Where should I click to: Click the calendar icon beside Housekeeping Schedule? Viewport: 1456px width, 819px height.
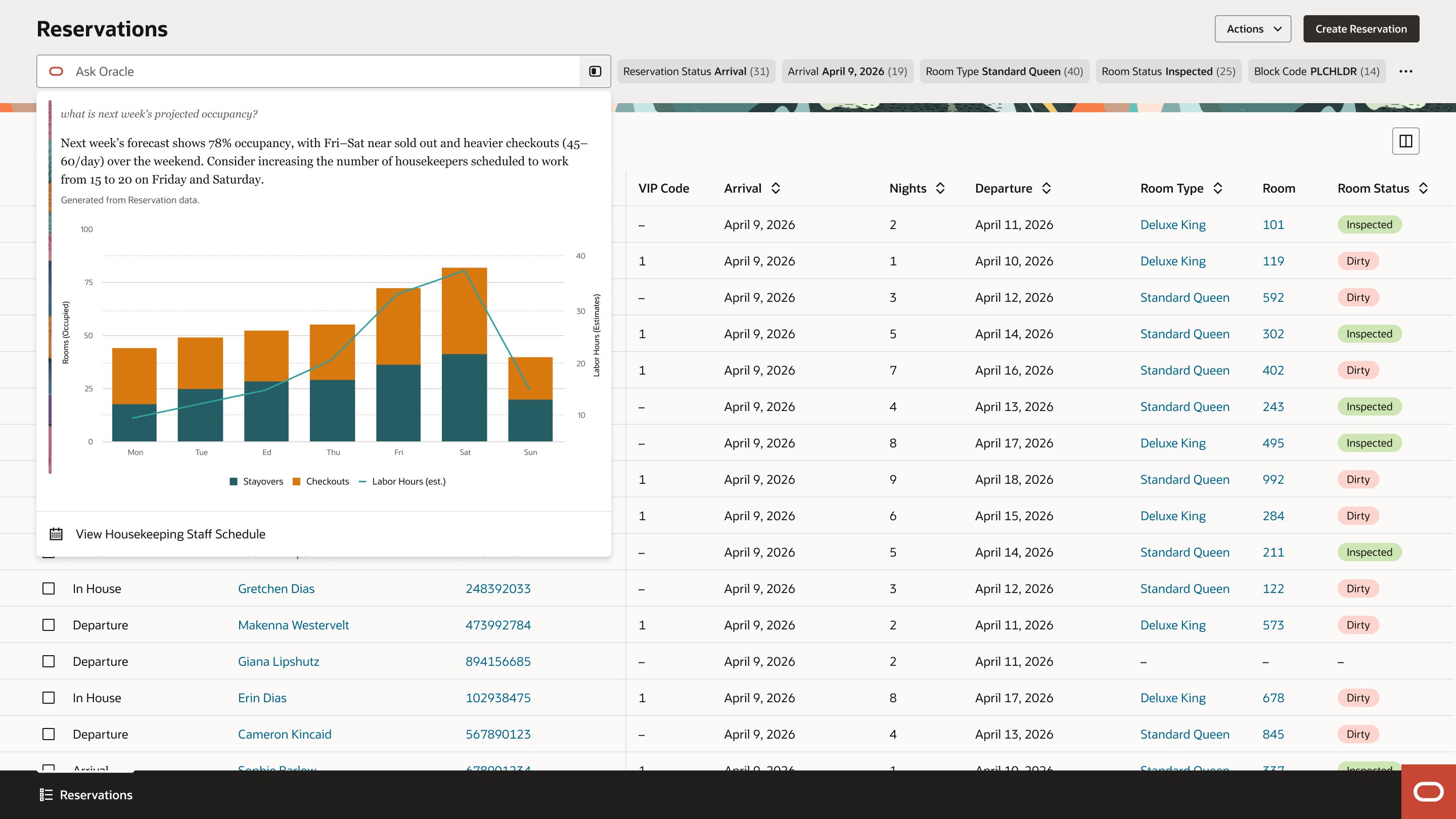pyautogui.click(x=56, y=533)
